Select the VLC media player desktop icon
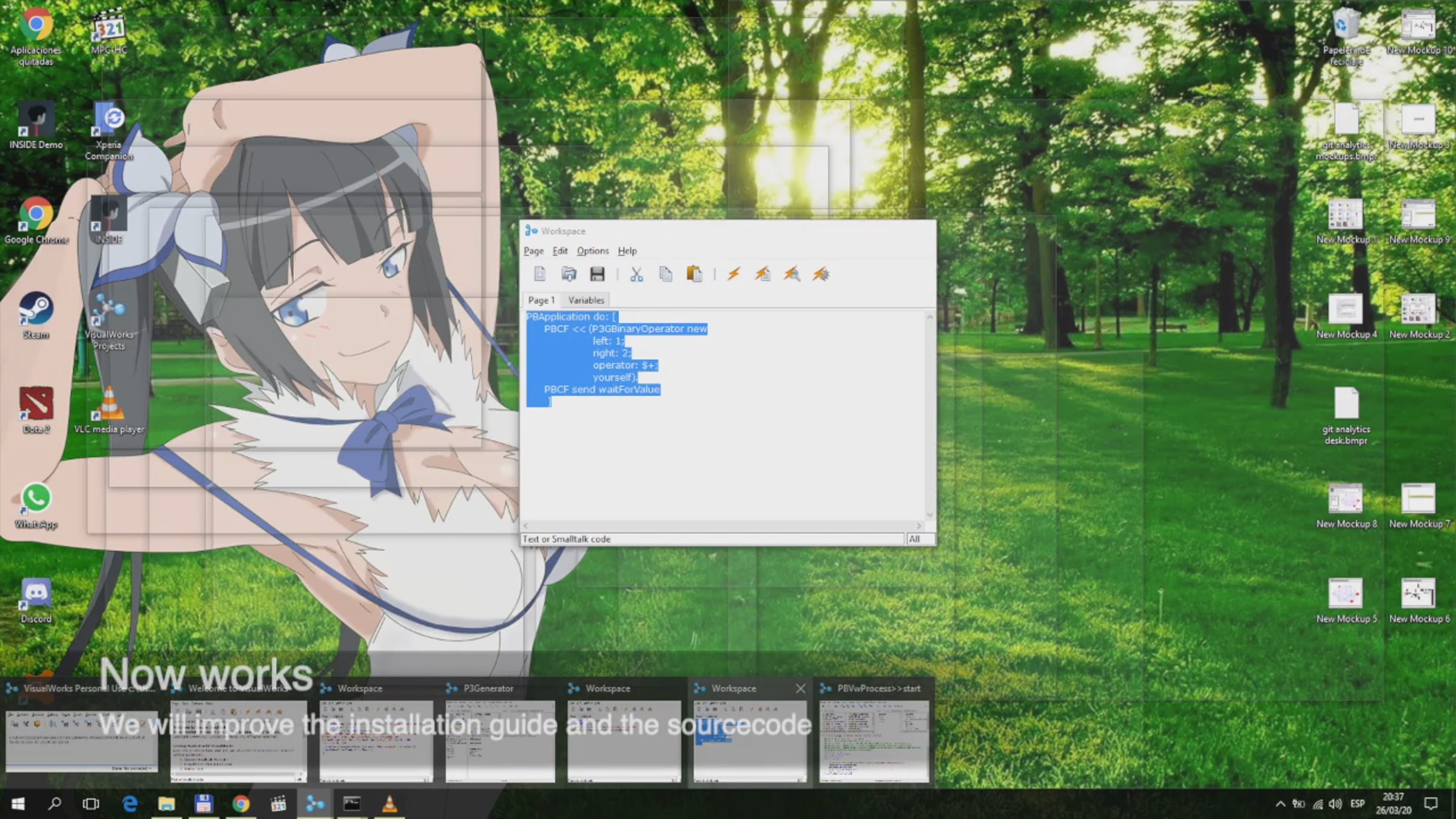 click(109, 410)
